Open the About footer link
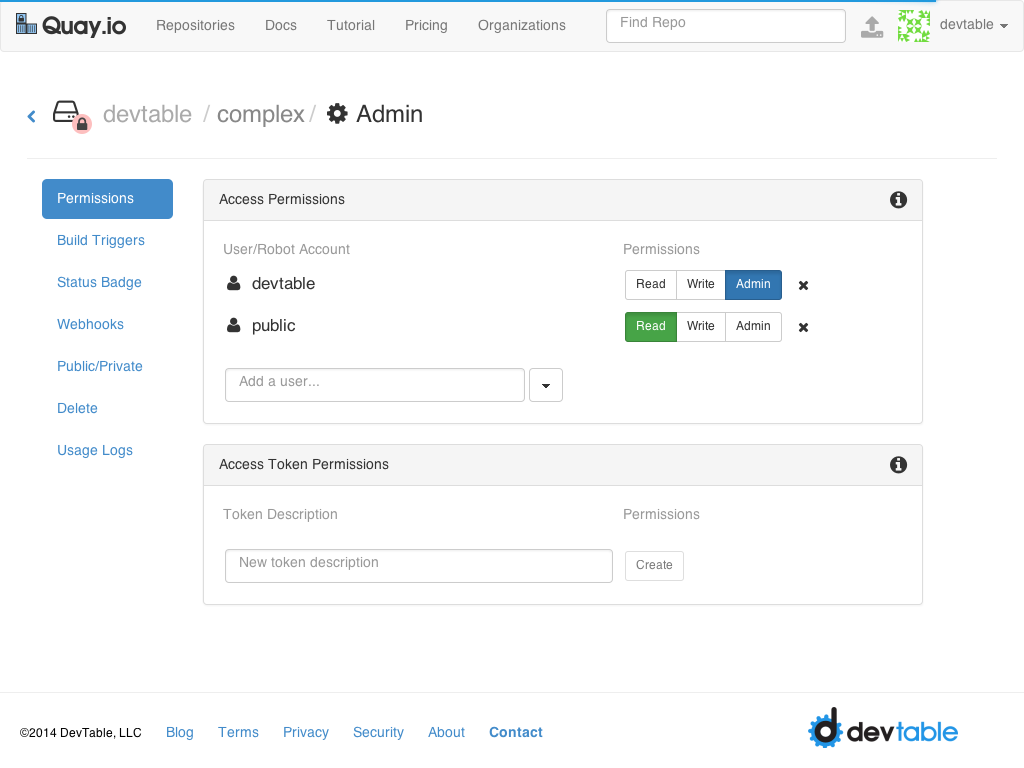Screen dimensions: 1024x768 point(447,732)
